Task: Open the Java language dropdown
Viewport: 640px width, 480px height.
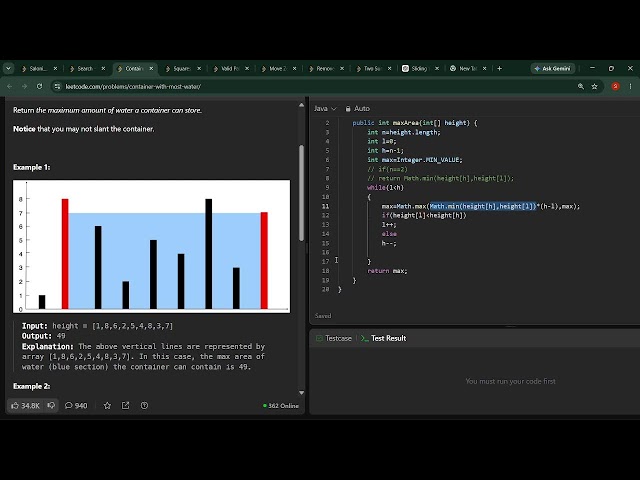Action: 325,109
